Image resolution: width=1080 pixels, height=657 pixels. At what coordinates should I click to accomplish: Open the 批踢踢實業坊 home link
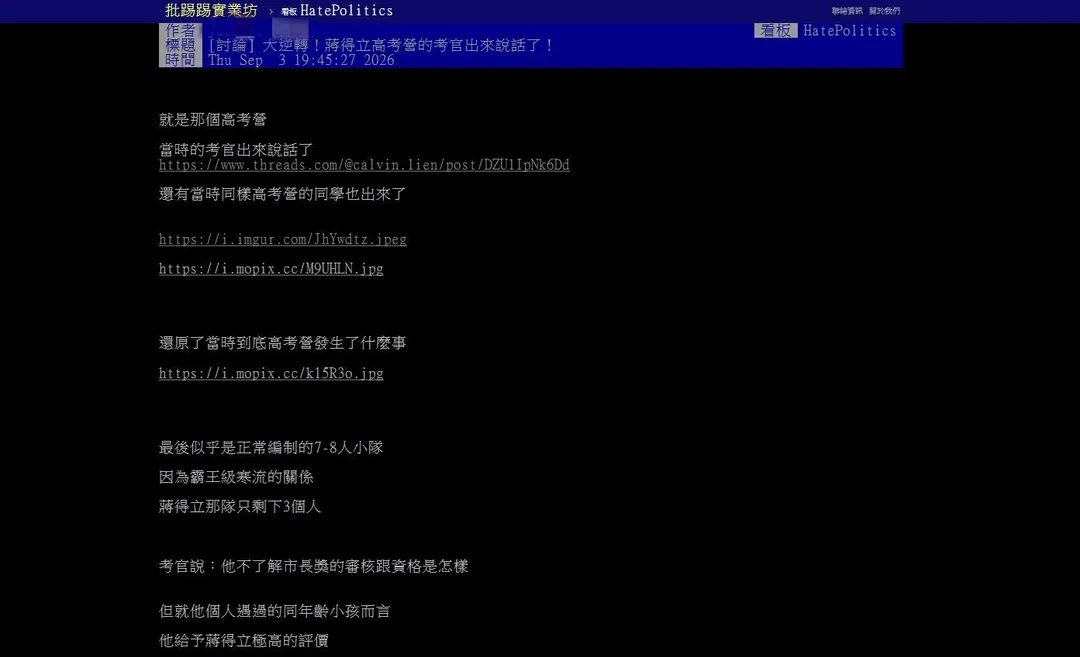[211, 10]
